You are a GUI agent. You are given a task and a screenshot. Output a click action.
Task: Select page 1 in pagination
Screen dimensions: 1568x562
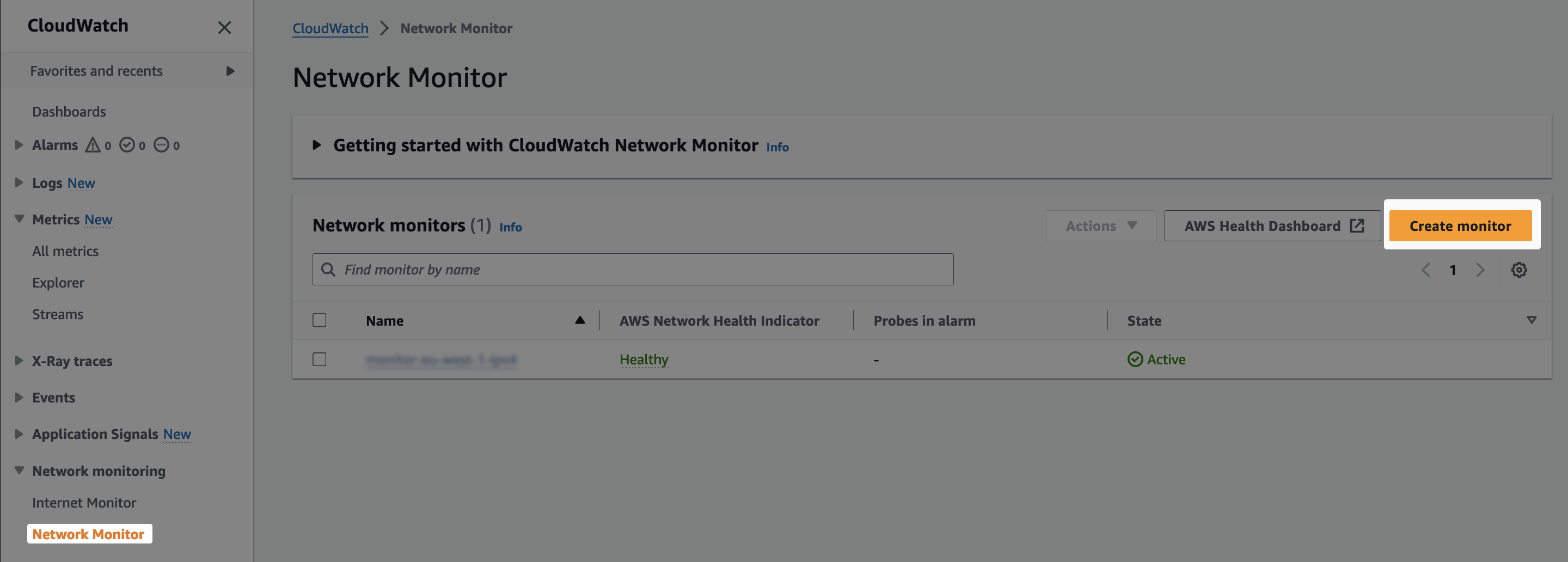point(1453,270)
